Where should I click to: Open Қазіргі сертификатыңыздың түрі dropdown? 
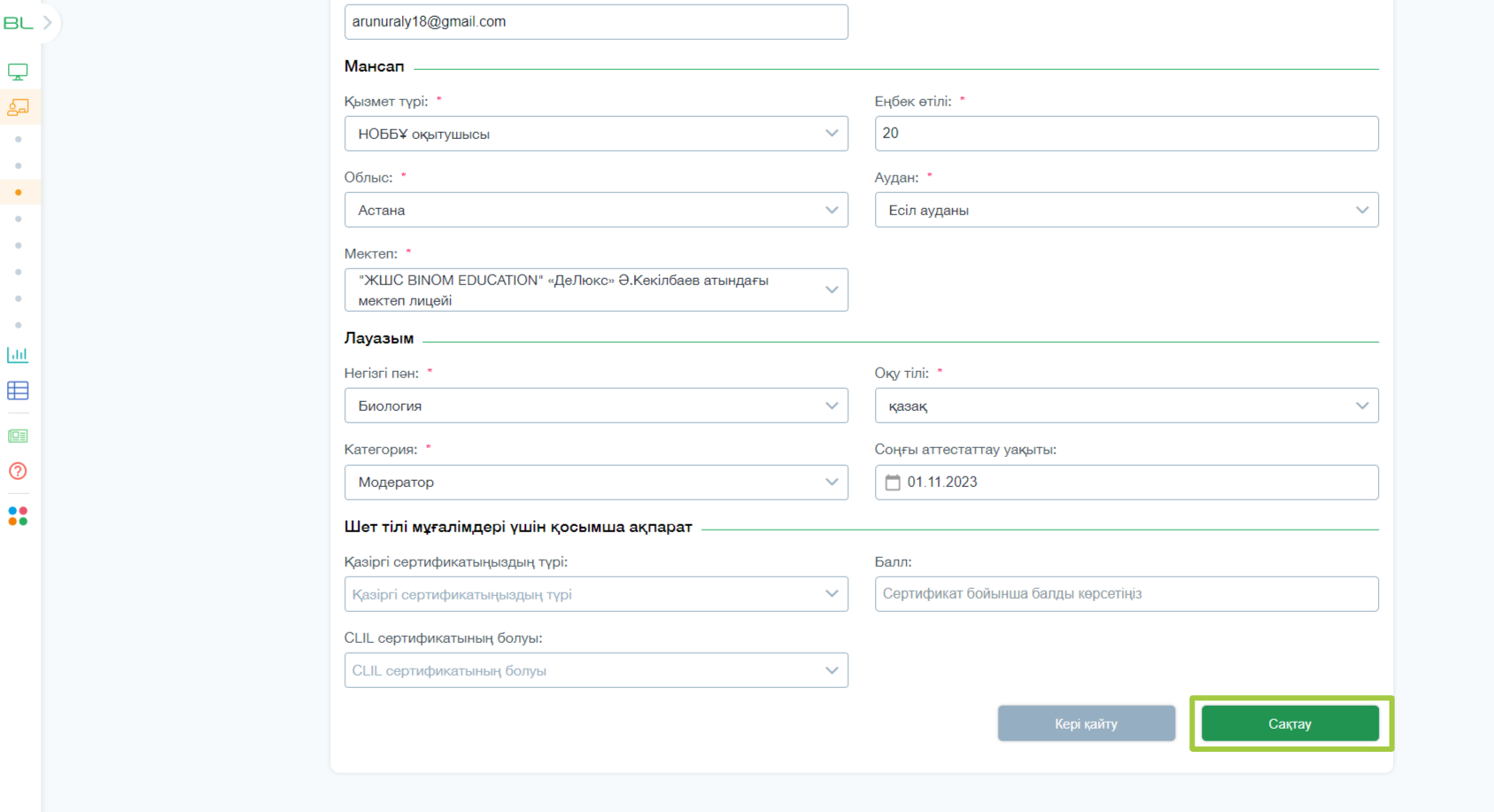click(596, 594)
